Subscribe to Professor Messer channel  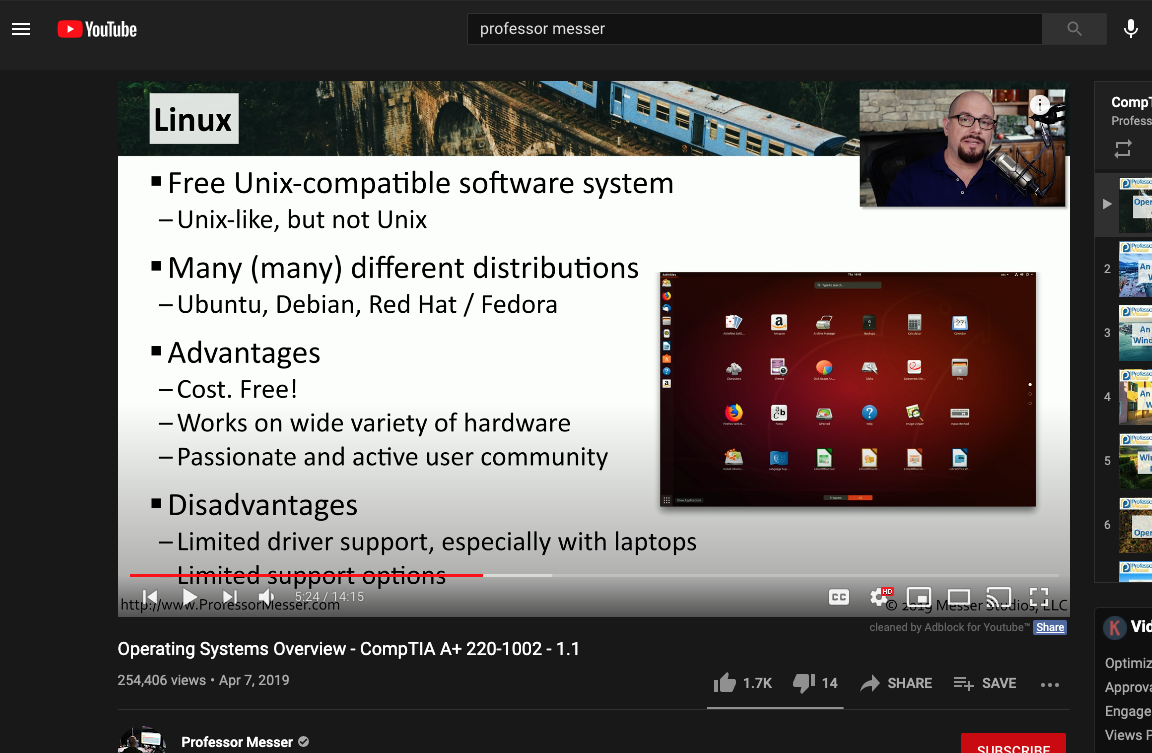pyautogui.click(x=1013, y=743)
